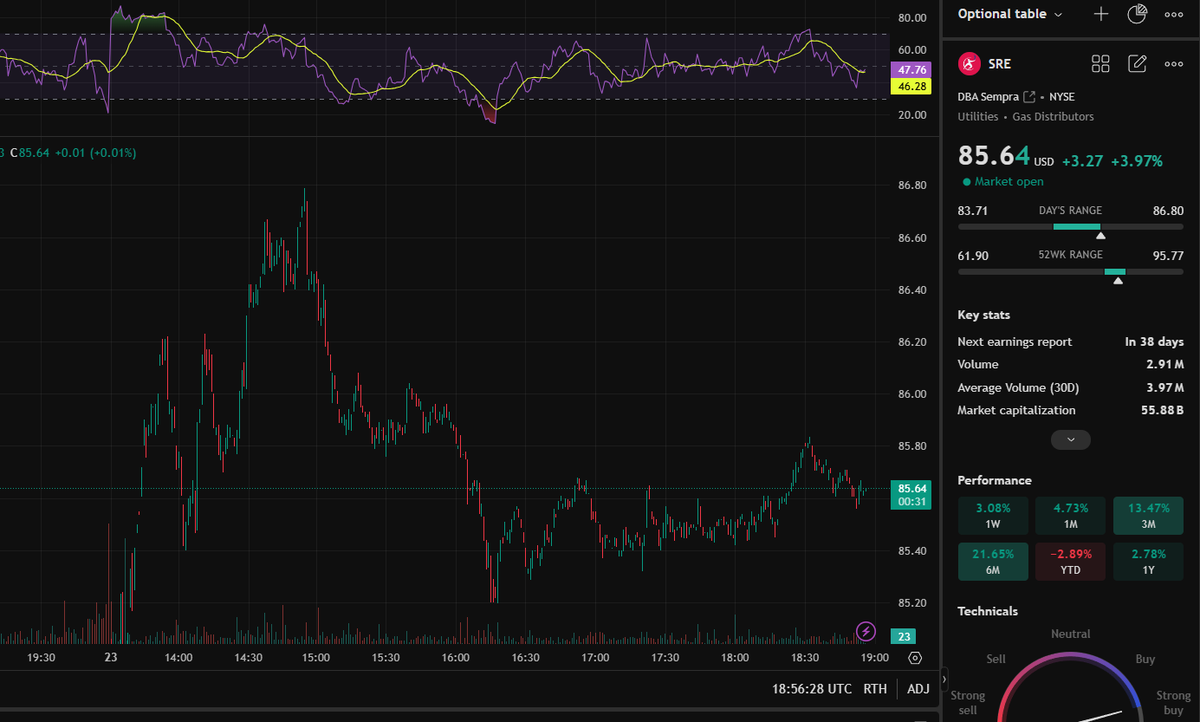Screen dimensions: 1200x722
Task: Select the YTD performance tile
Action: (x=1070, y=562)
